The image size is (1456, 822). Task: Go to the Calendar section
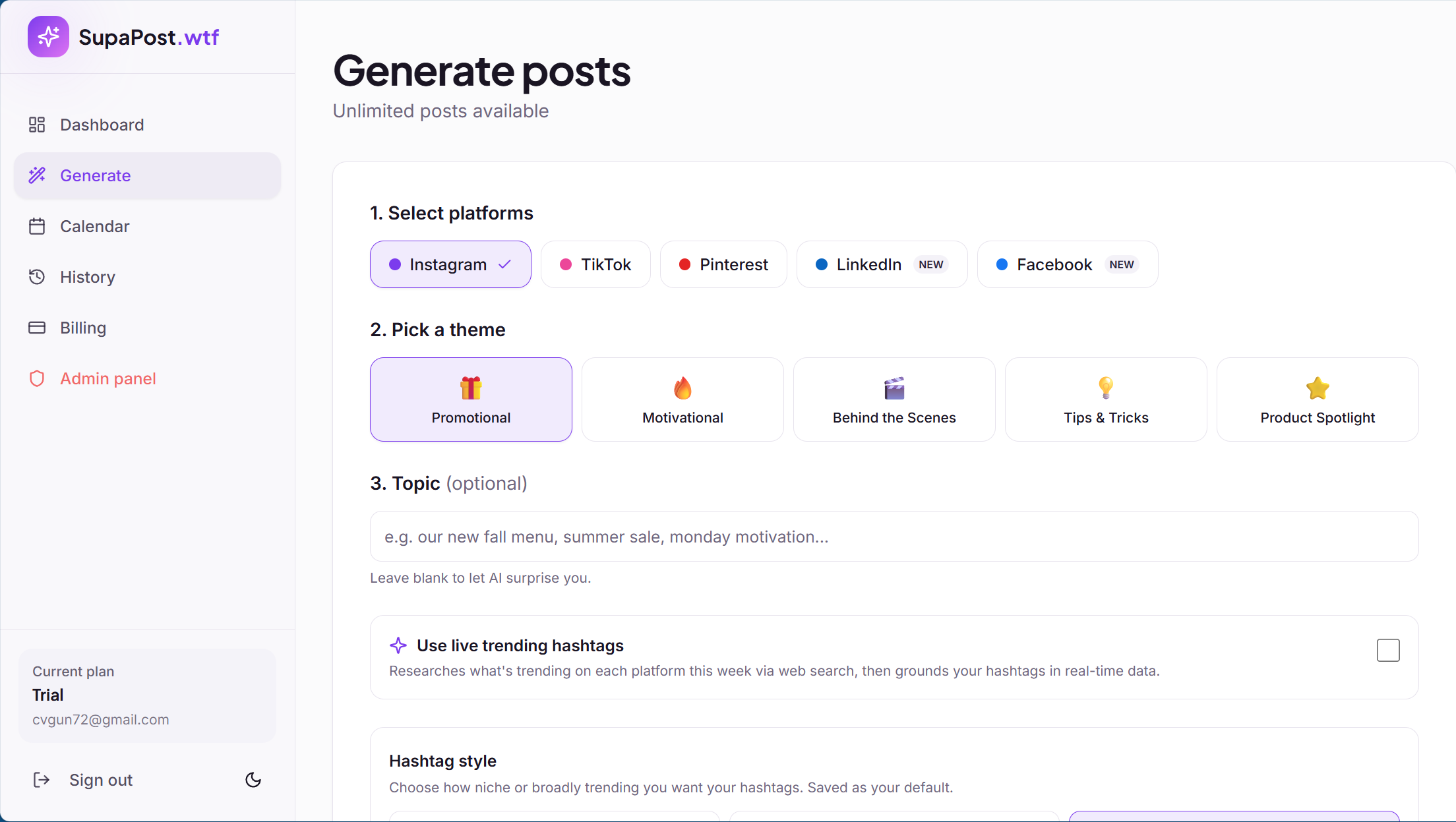pos(147,226)
